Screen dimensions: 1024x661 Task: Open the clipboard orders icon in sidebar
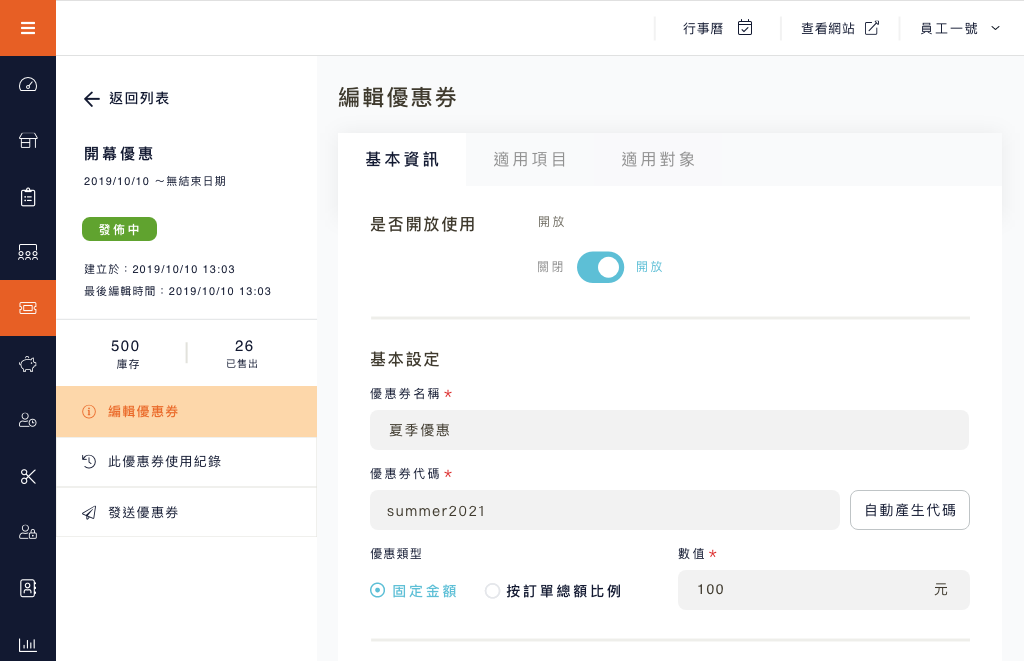tap(27, 197)
